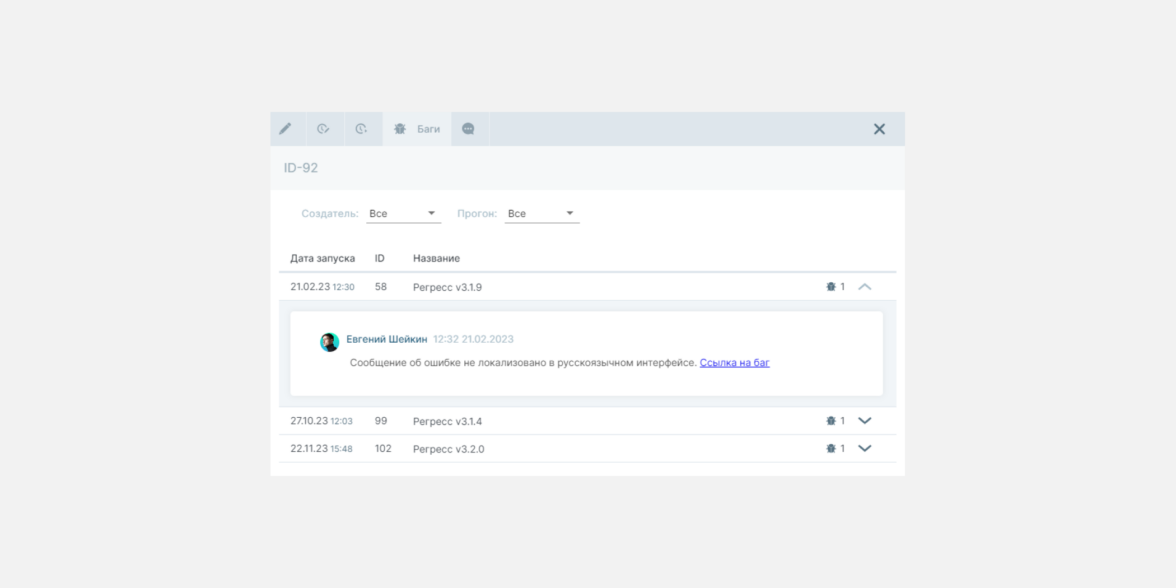Viewport: 1176px width, 588px height.
Task: Collapse the Регресс v3.1.9 row
Action: click(865, 287)
